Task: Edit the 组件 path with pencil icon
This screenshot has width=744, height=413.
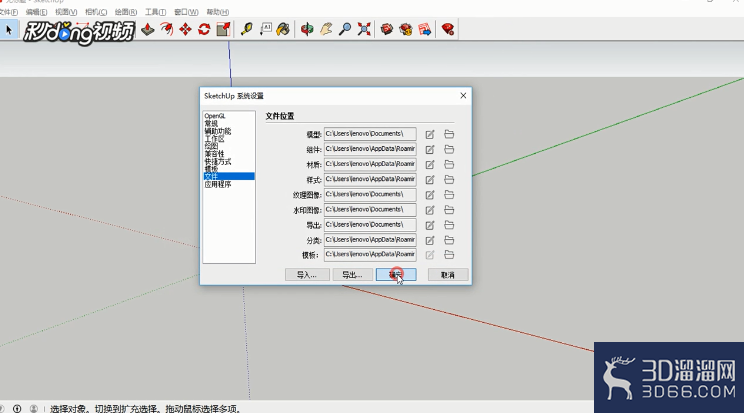Action: click(x=430, y=150)
